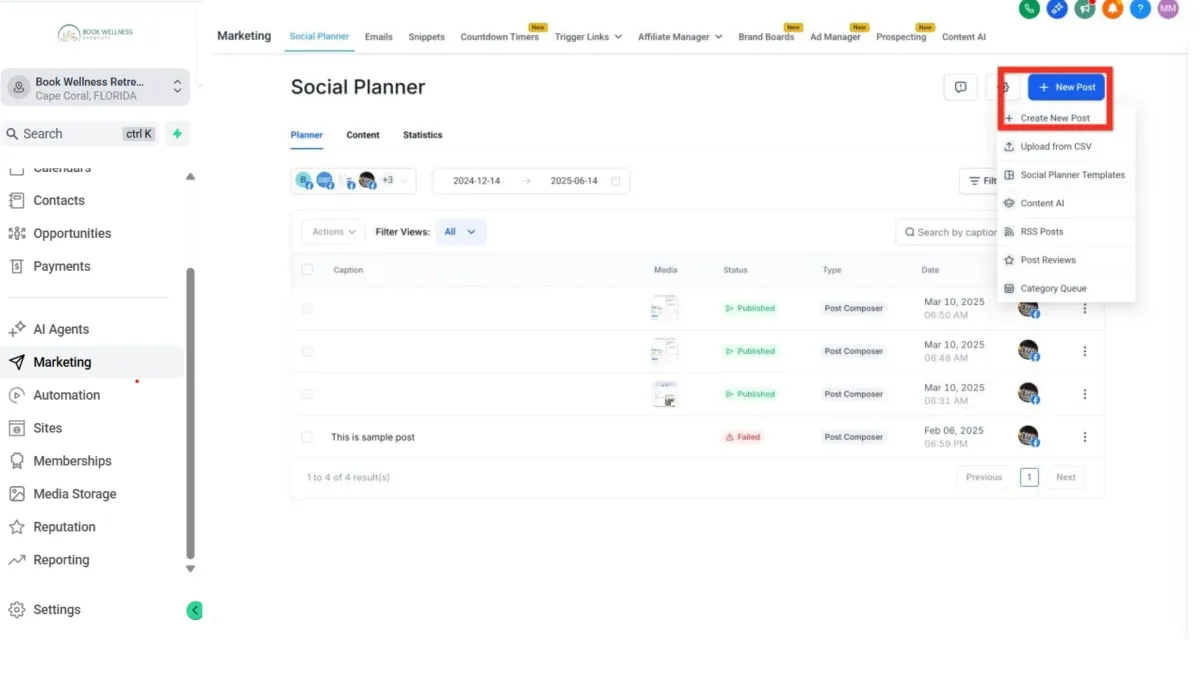Expand the Actions dropdown
The image size is (1200, 687).
tap(333, 232)
